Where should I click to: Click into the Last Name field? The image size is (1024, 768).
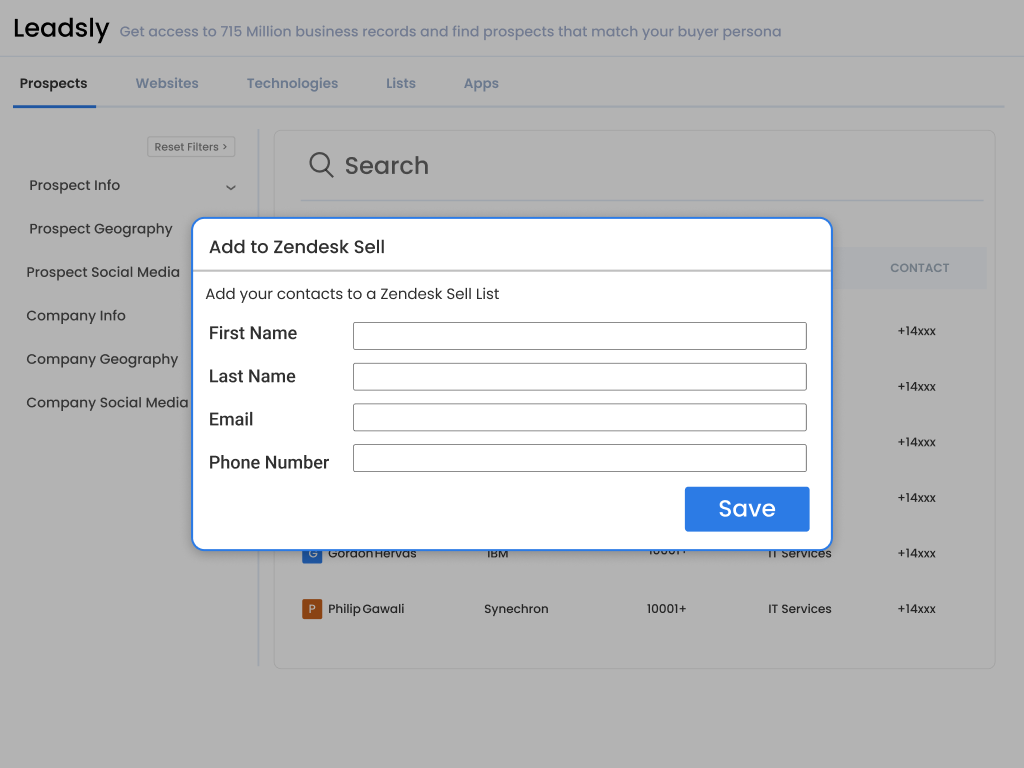(x=579, y=377)
